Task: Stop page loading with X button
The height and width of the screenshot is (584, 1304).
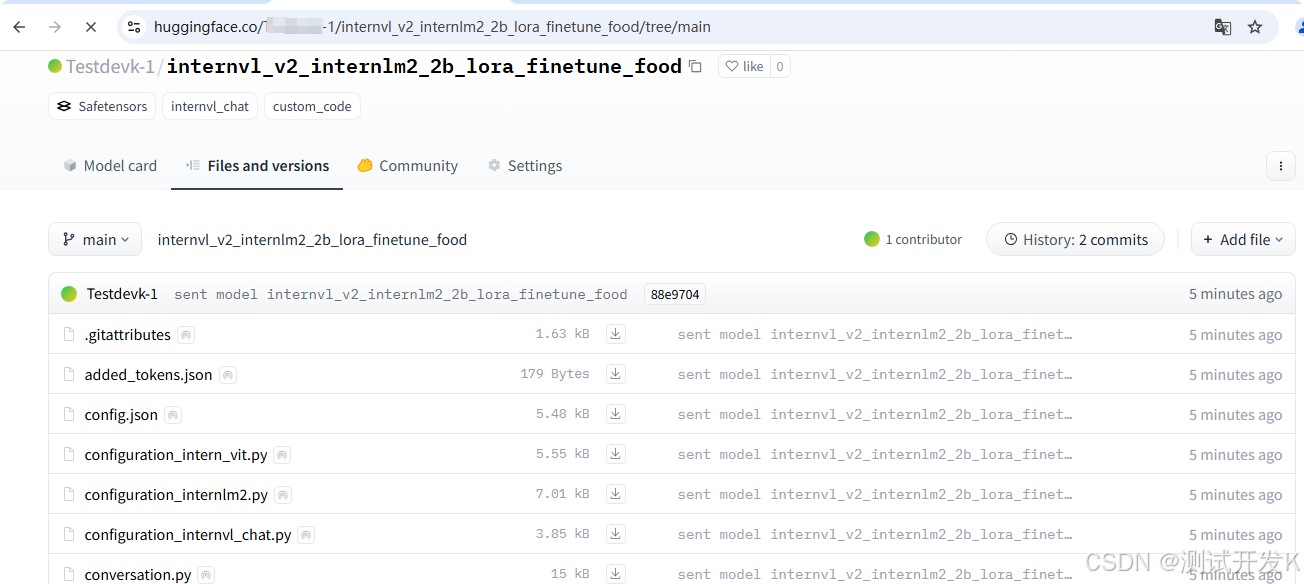Action: [x=91, y=27]
